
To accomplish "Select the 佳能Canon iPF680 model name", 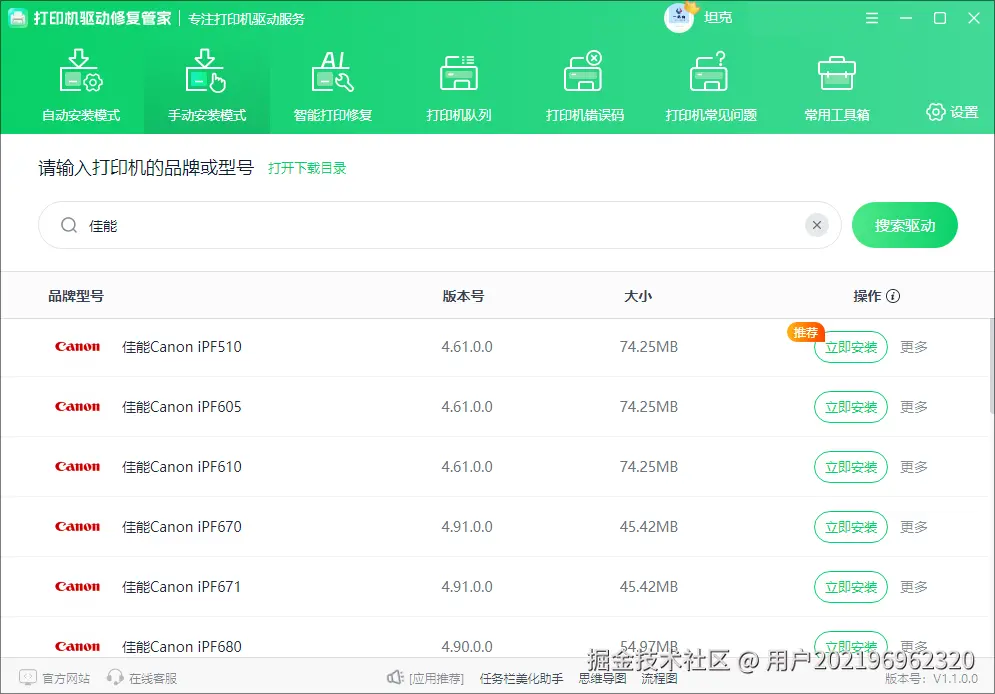I will 181,646.
